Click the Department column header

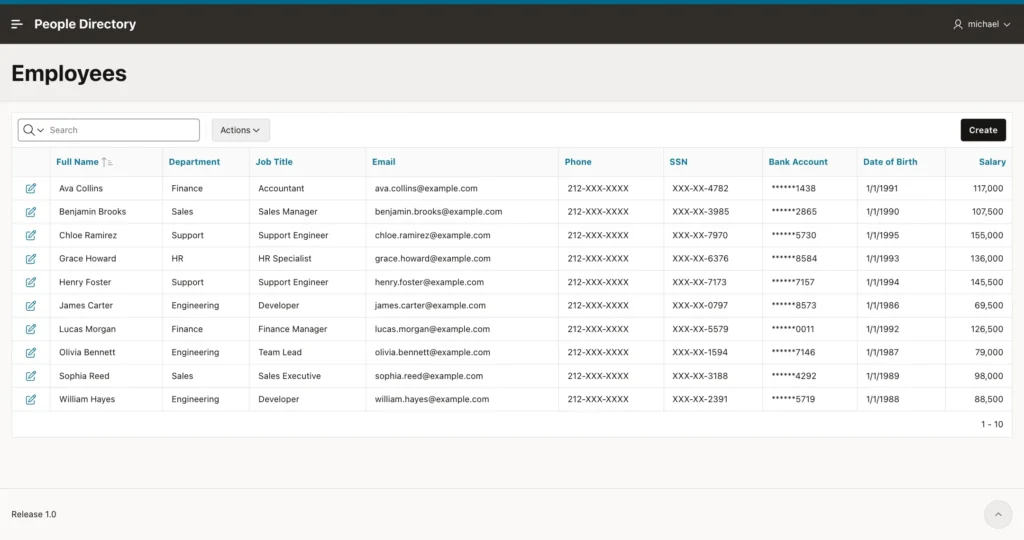(x=194, y=162)
